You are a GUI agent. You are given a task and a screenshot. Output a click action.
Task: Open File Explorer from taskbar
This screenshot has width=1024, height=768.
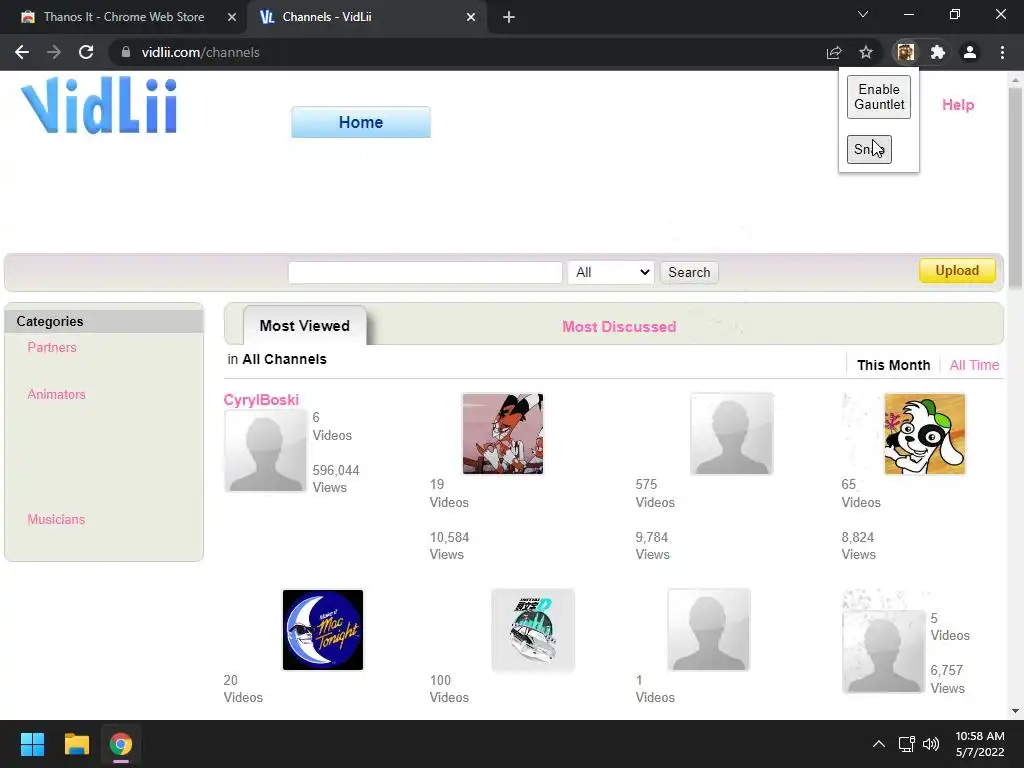pos(76,744)
